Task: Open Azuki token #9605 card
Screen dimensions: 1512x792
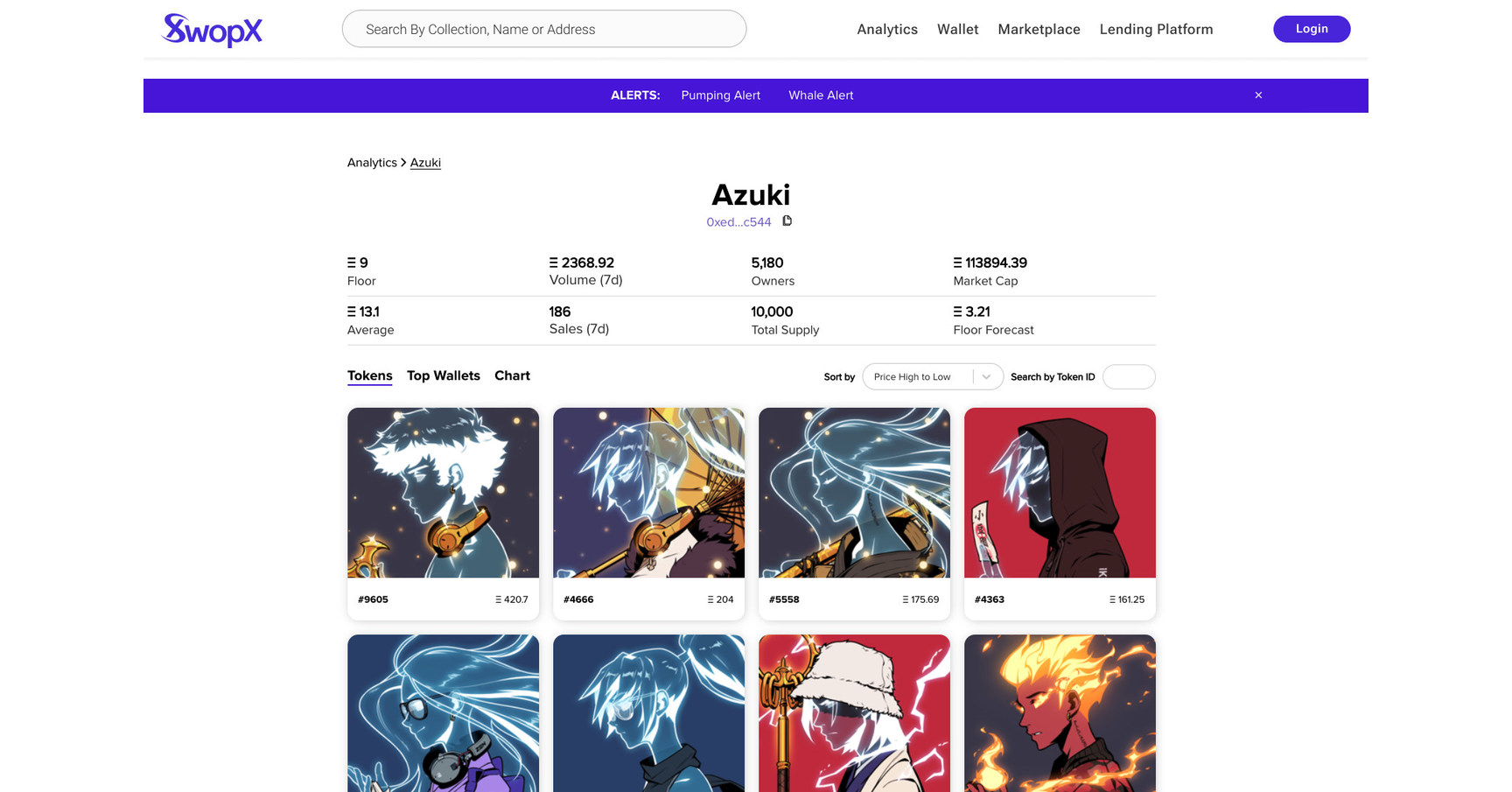Action: (443, 514)
